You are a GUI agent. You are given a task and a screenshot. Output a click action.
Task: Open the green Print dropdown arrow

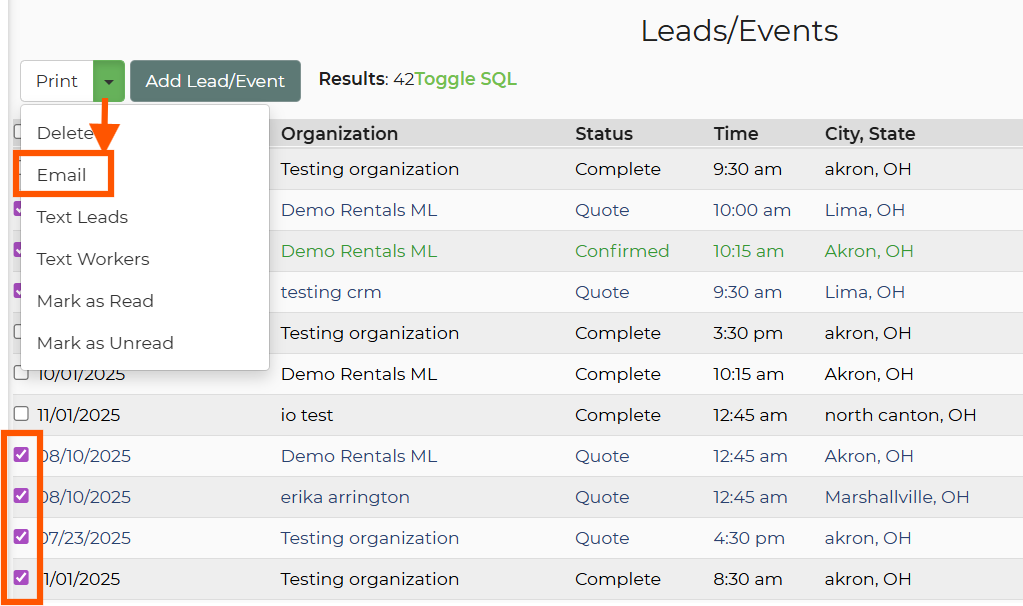(109, 81)
